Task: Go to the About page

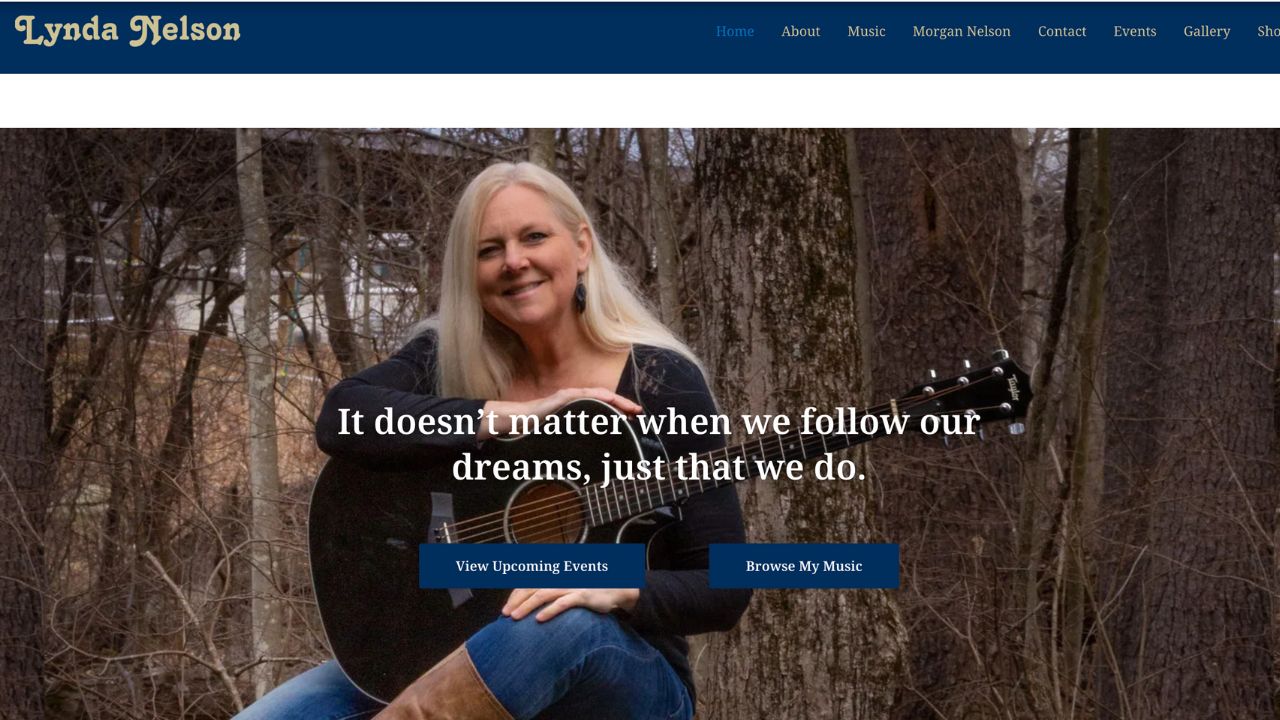Action: [x=800, y=31]
